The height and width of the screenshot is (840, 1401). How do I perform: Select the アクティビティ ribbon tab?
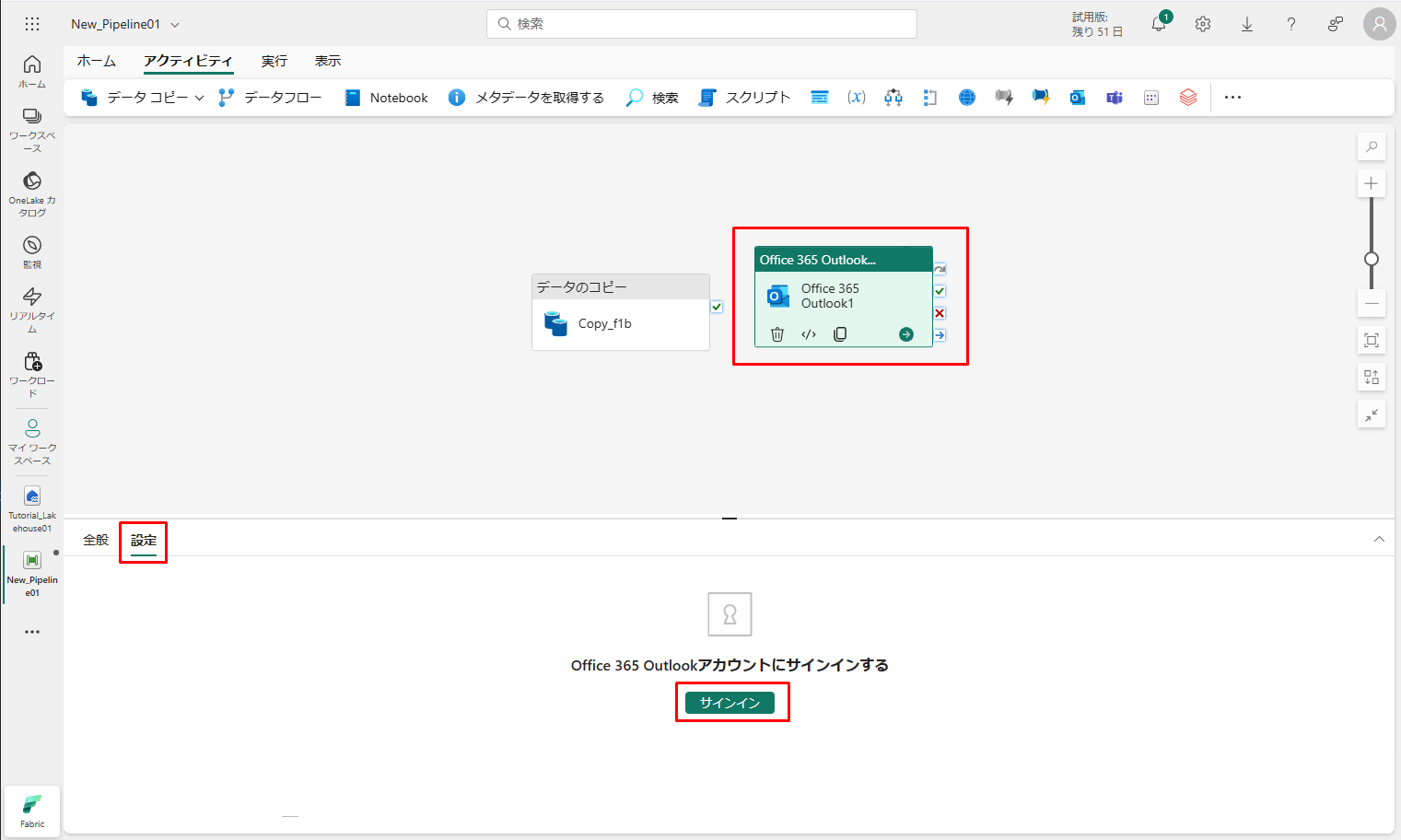pos(189,61)
